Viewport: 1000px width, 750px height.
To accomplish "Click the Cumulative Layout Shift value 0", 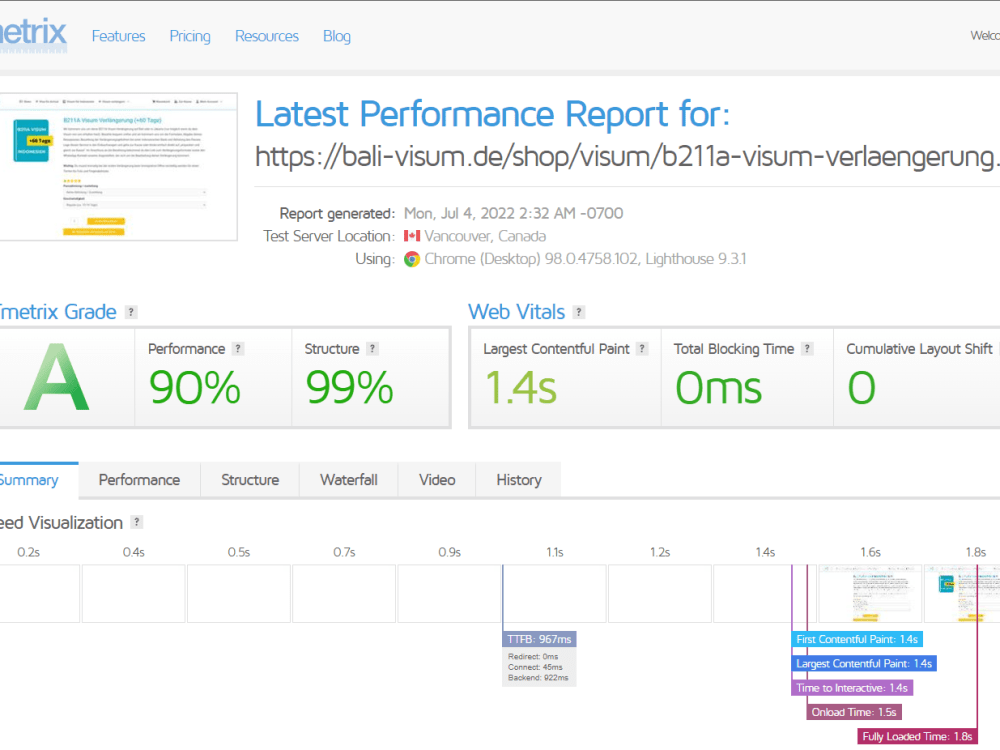I will tap(862, 387).
